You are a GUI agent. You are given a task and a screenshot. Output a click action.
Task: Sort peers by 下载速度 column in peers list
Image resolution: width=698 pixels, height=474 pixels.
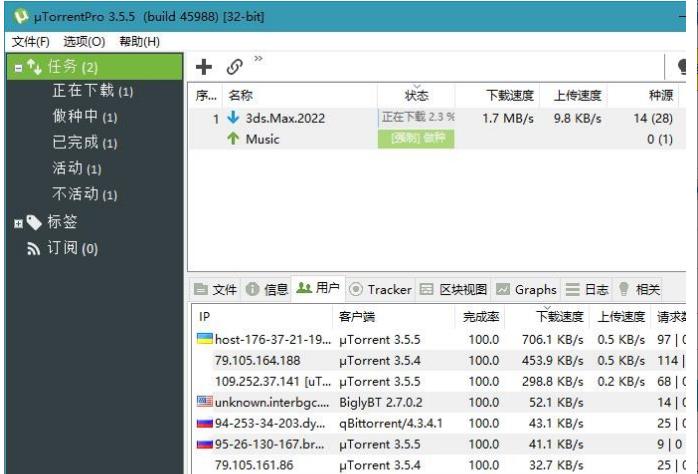pos(547,316)
